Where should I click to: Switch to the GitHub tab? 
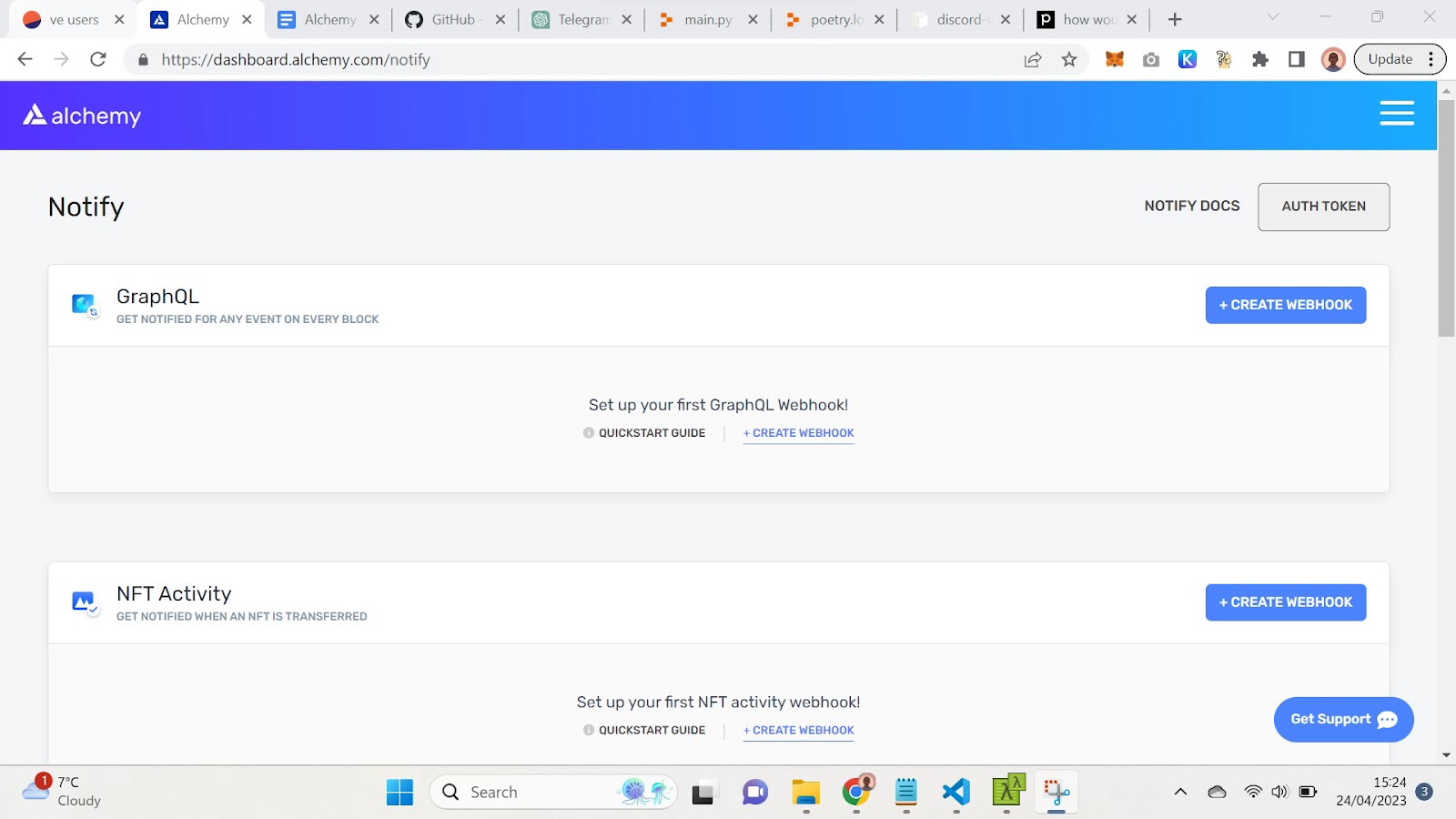tap(453, 19)
